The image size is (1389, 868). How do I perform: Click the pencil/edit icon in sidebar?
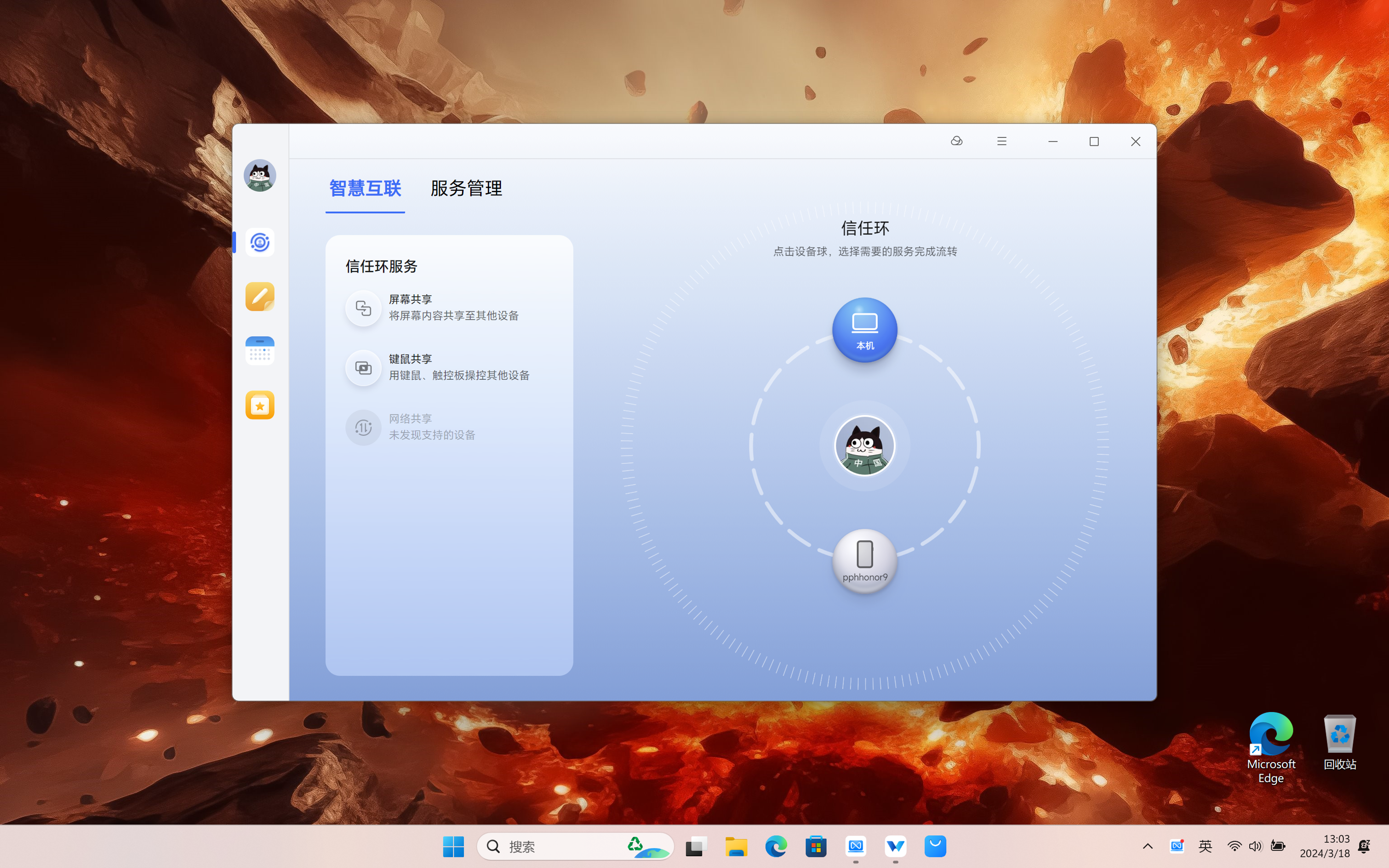tap(259, 296)
